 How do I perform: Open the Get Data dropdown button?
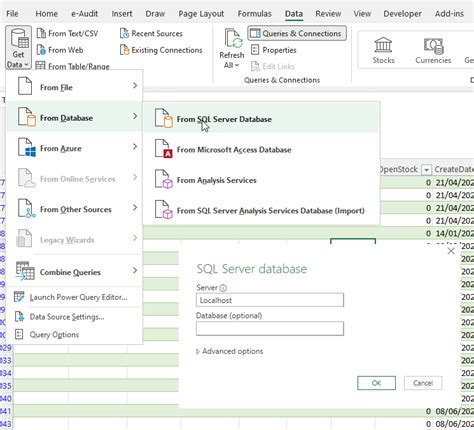click(x=18, y=48)
